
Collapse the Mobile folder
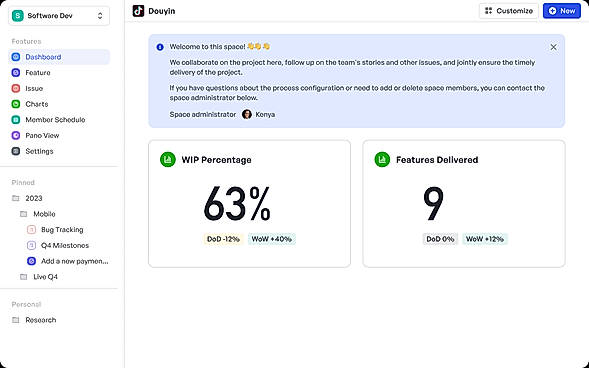tap(23, 214)
